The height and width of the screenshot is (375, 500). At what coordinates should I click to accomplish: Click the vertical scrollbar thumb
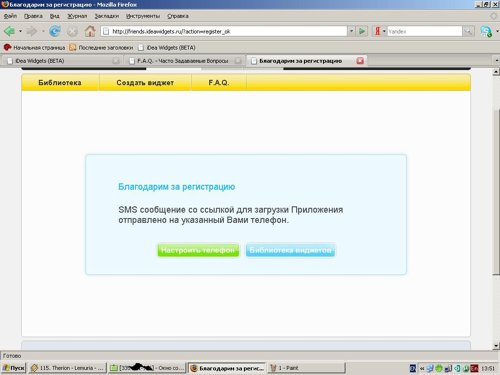[496, 192]
